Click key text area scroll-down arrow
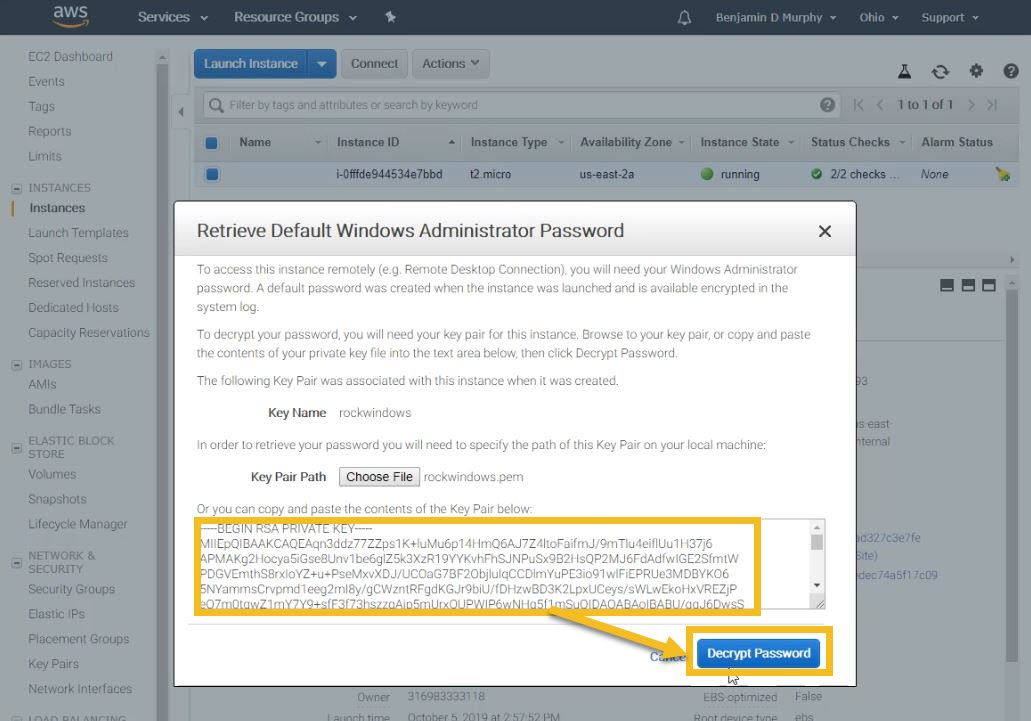Viewport: 1031px width, 721px height. (817, 585)
